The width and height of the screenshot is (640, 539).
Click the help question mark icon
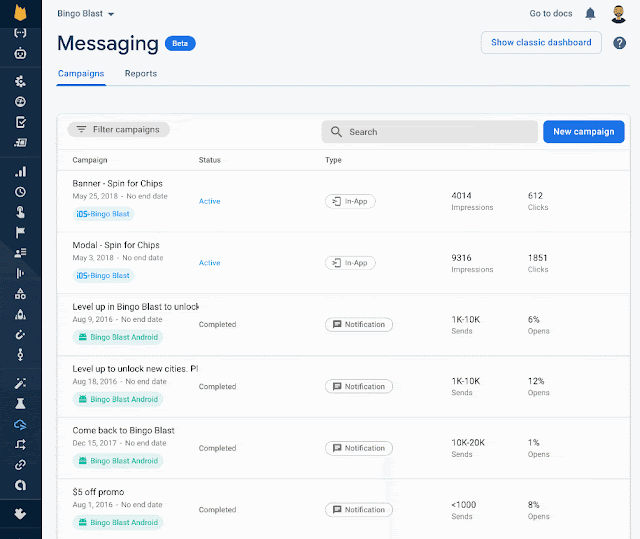[x=619, y=43]
